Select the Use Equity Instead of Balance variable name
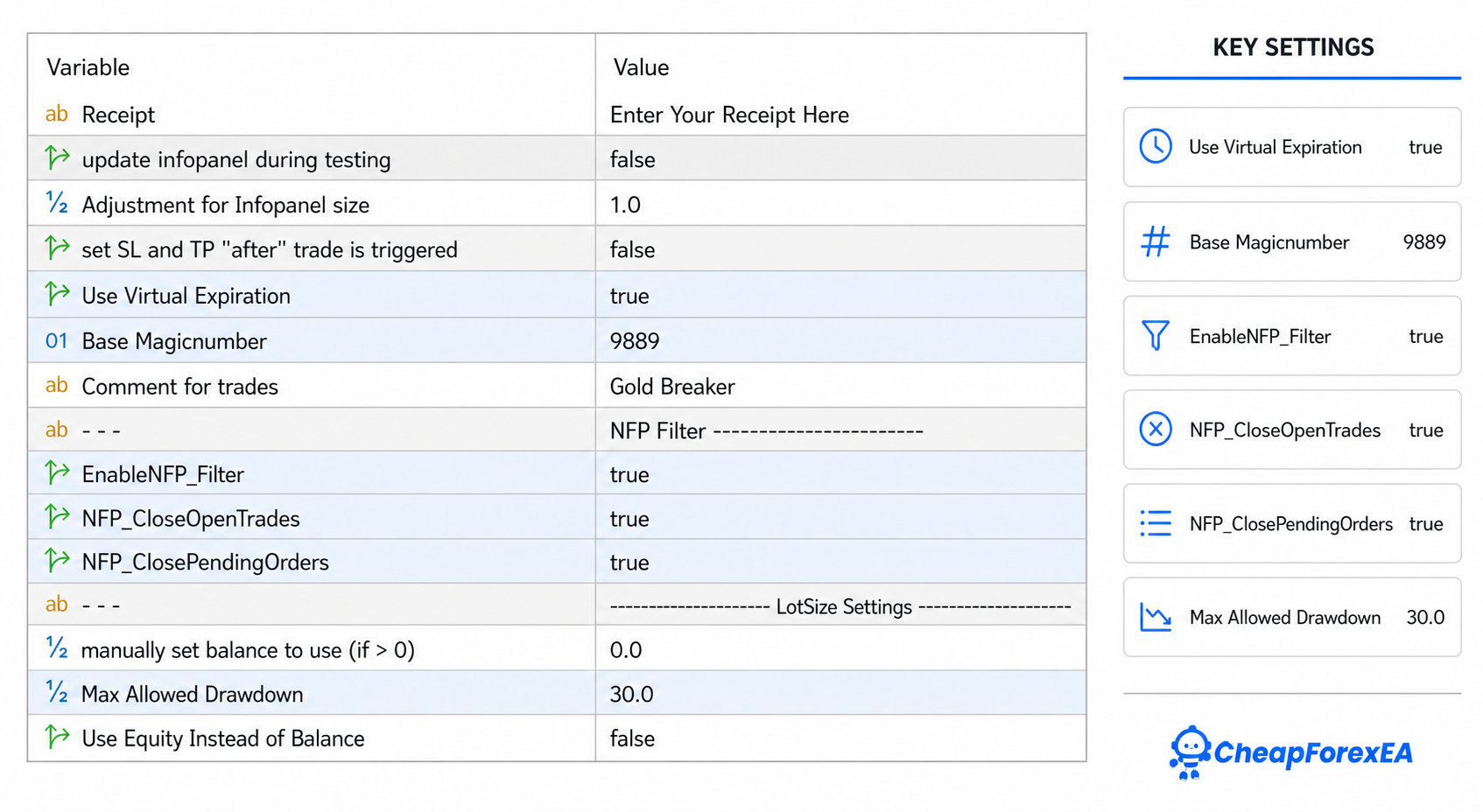Screen dimensions: 1483x812 [x=223, y=738]
